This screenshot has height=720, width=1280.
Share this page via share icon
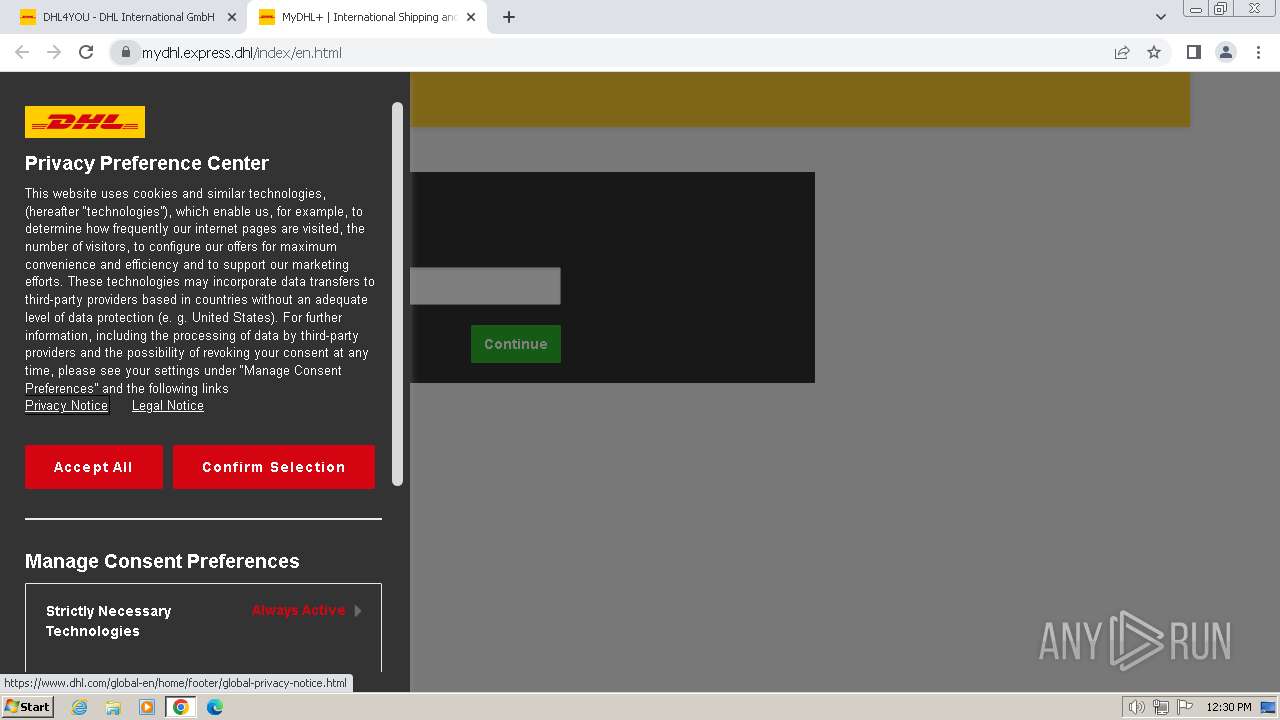point(1122,52)
